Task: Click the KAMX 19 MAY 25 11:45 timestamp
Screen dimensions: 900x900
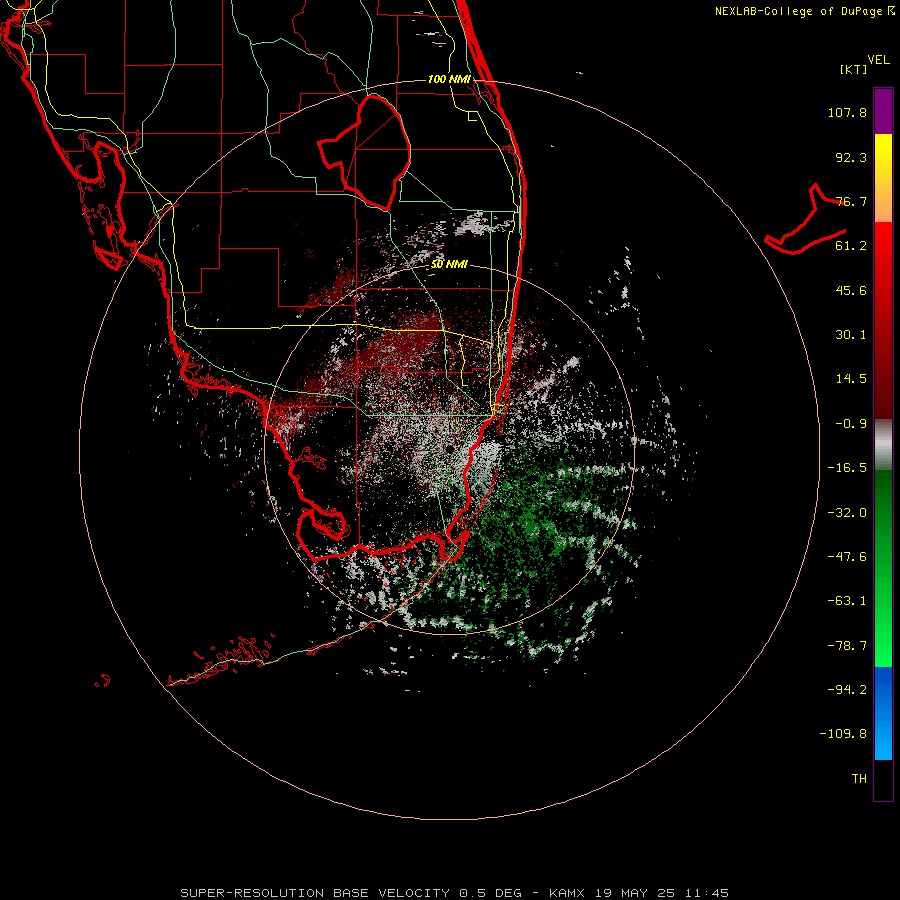Action: click(639, 893)
